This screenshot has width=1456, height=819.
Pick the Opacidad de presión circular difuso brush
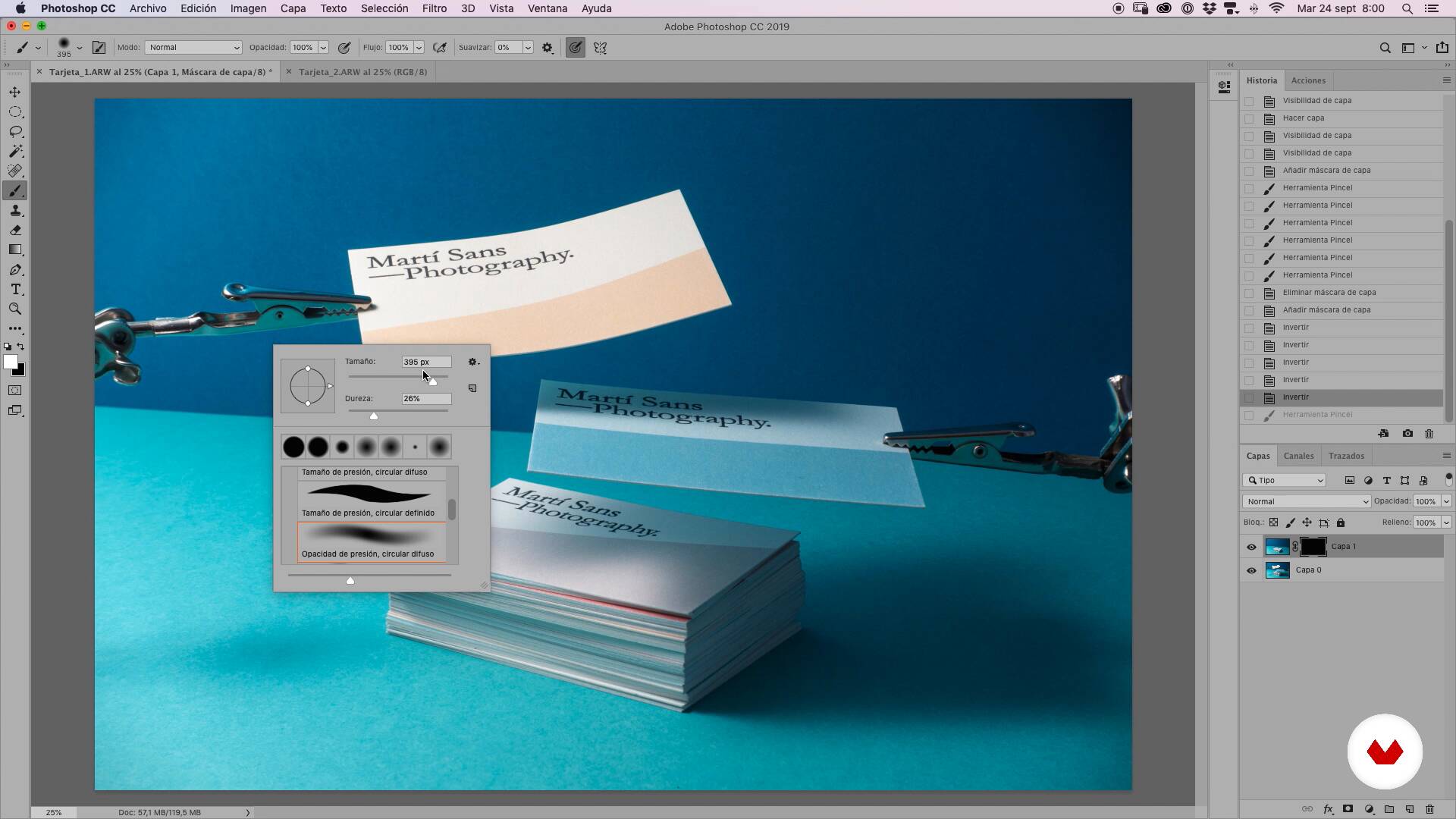372,542
